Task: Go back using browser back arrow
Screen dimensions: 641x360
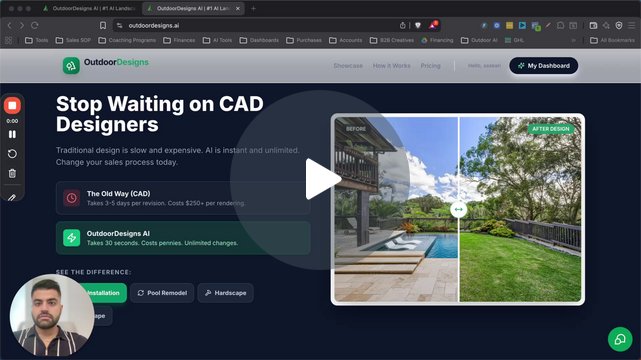Action: (9, 25)
